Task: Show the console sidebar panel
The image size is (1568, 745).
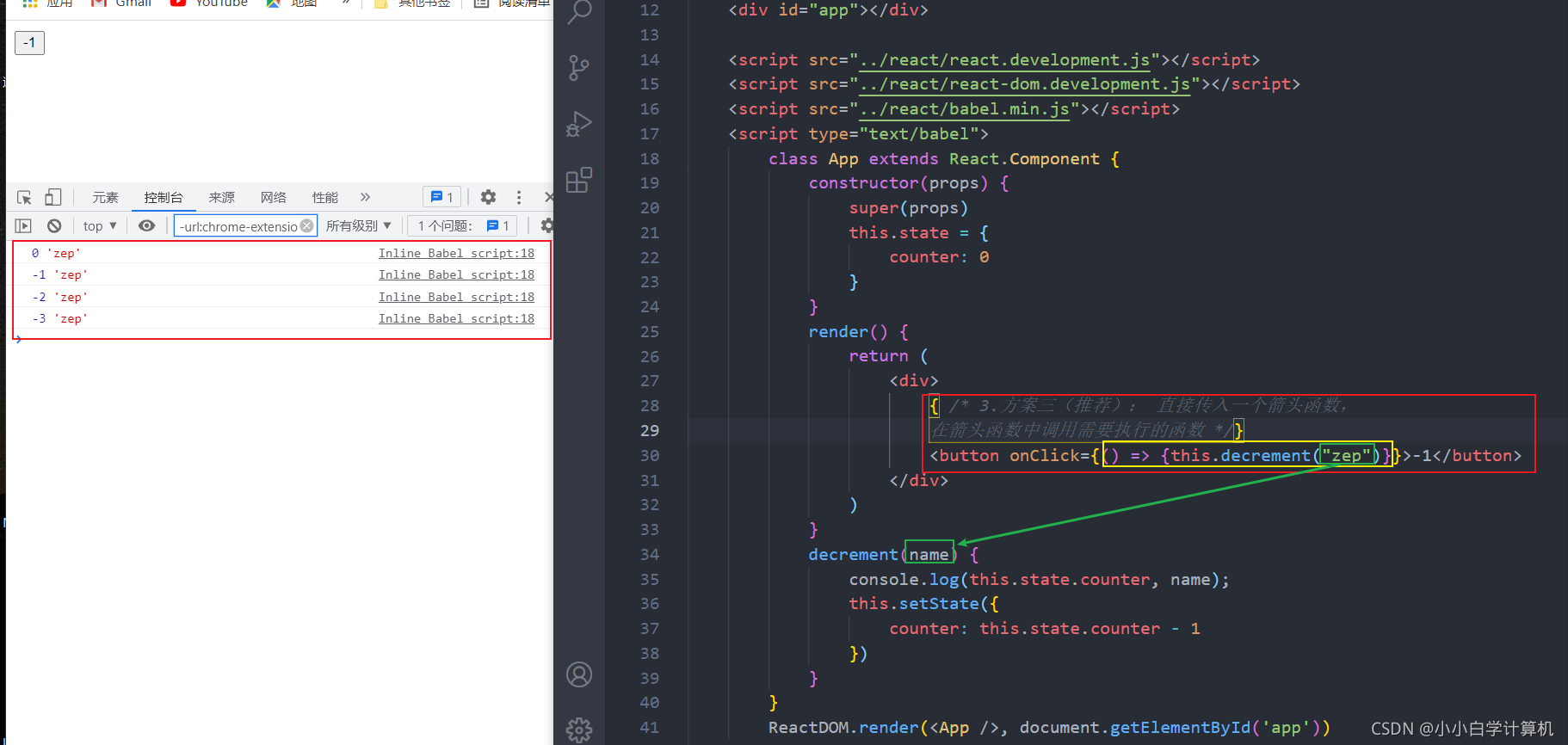Action: (x=23, y=225)
